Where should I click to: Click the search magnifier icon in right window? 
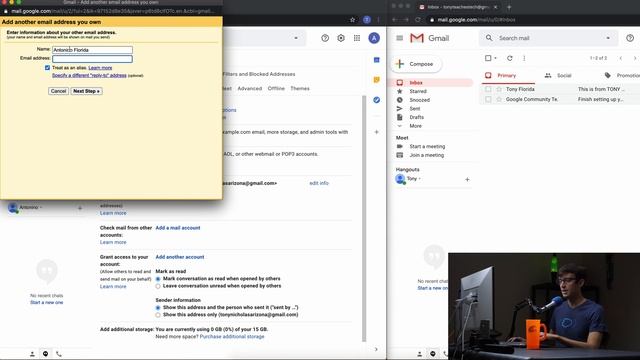[x=489, y=38]
